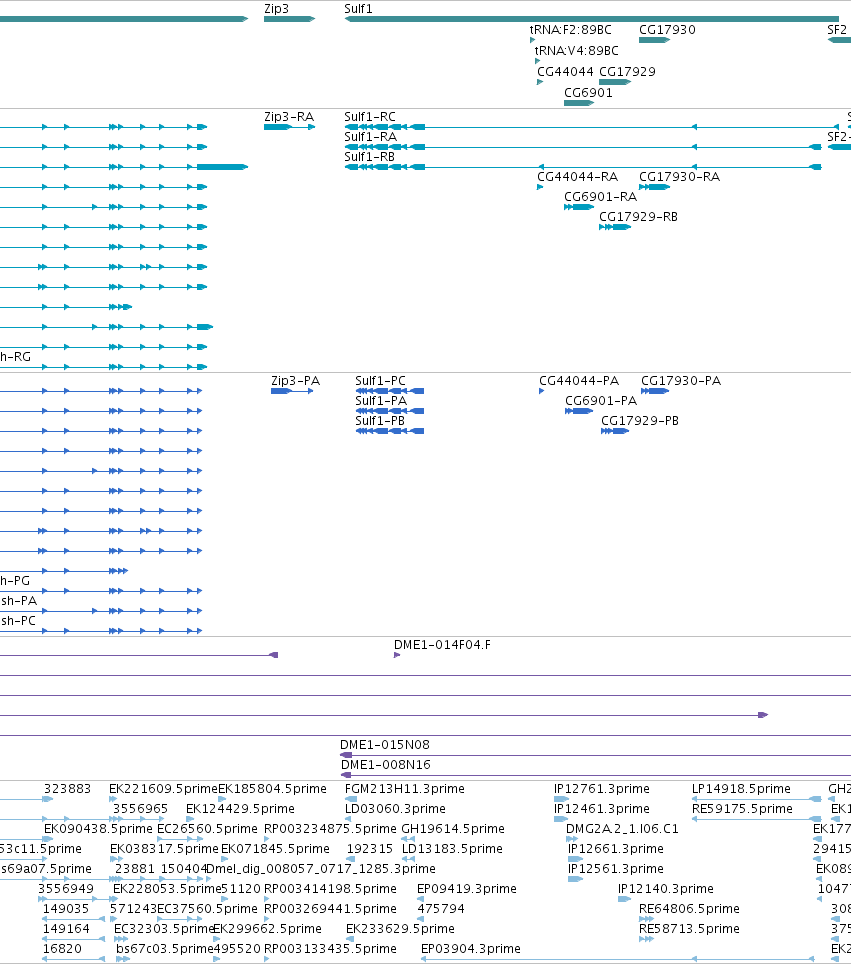Select the CG17930-RA transcript label
This screenshot has width=851, height=964.
tap(679, 176)
